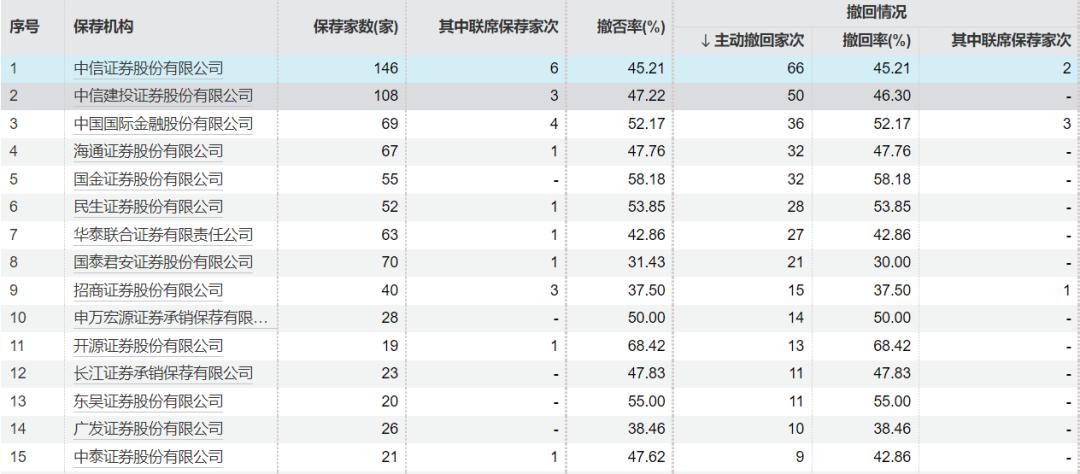This screenshot has height=474, width=1080.
Task: Open 长江证券承销保荐有限公司 link
Action: click(164, 374)
